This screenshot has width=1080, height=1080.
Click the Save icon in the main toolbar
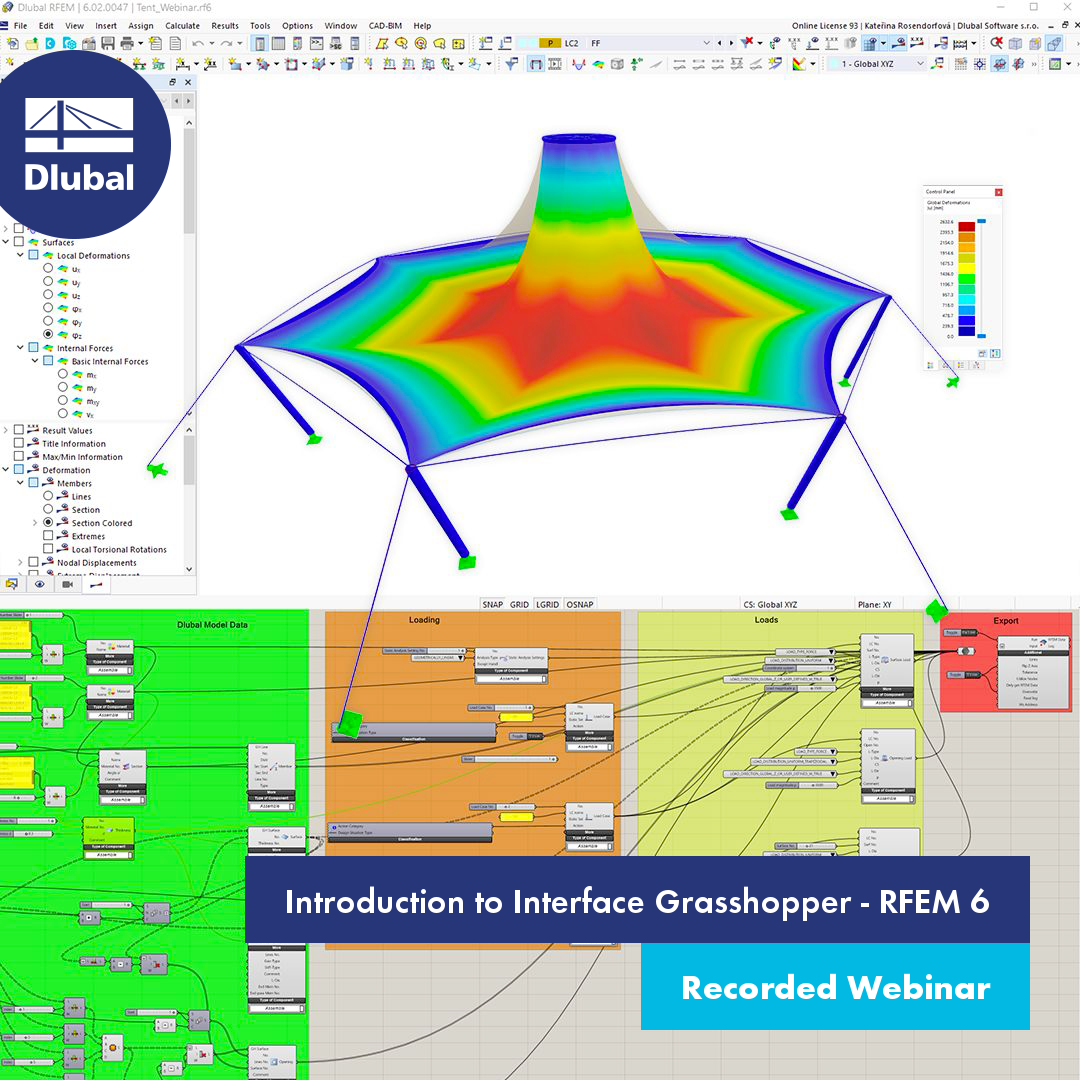(x=108, y=42)
